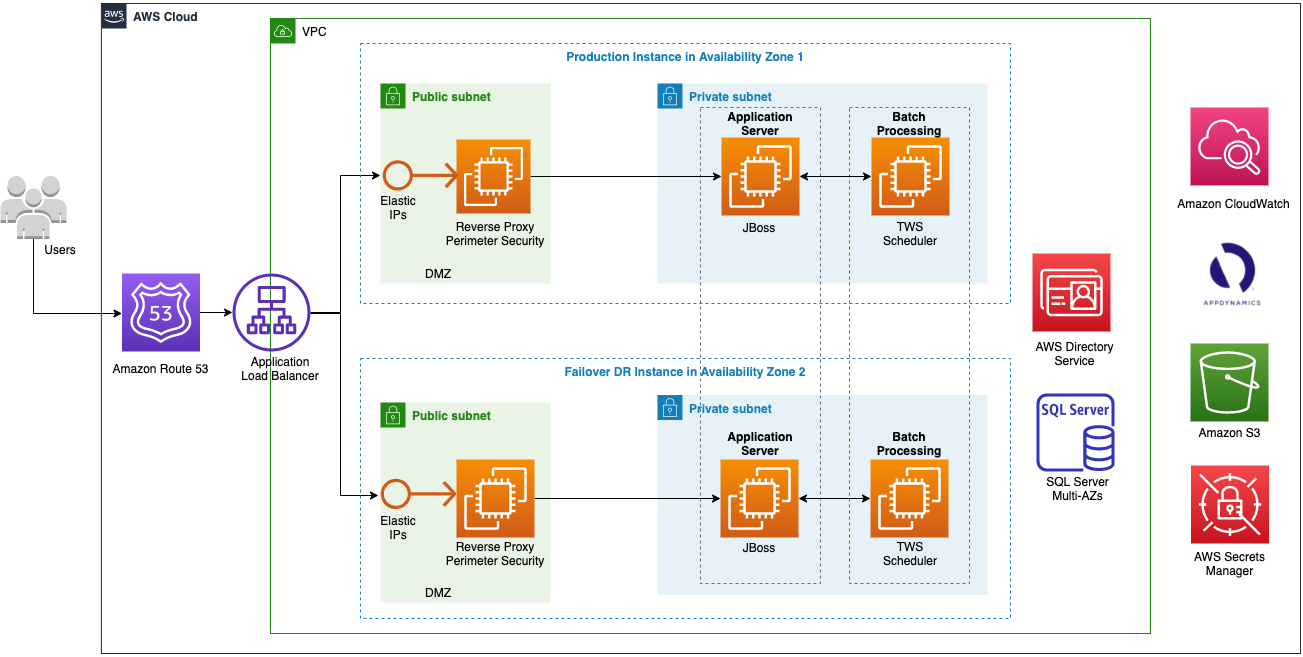Screen dimensions: 1303x657
Task: Click the 'Users' caption
Action: [x=60, y=249]
